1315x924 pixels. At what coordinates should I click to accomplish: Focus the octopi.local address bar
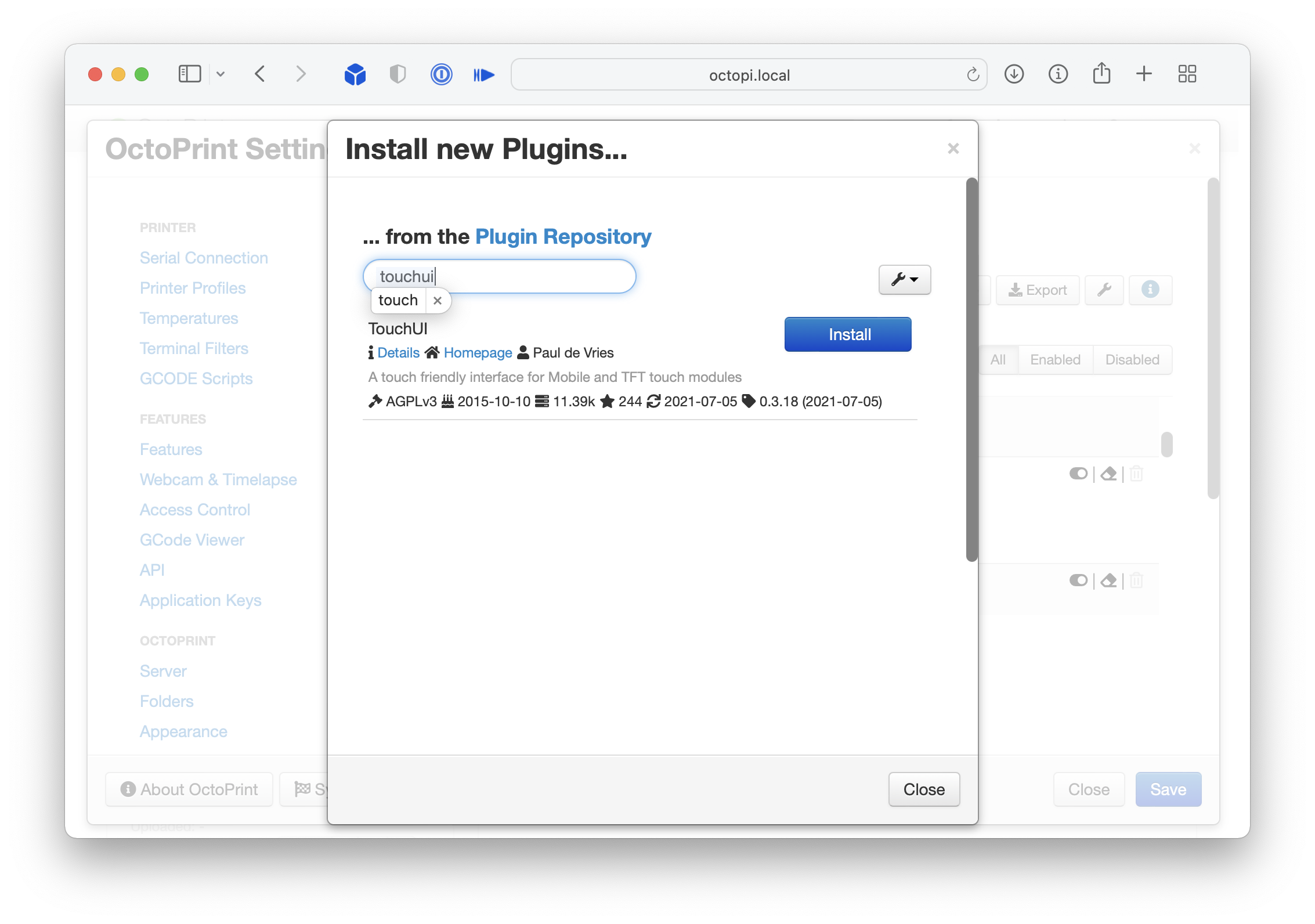[749, 75]
